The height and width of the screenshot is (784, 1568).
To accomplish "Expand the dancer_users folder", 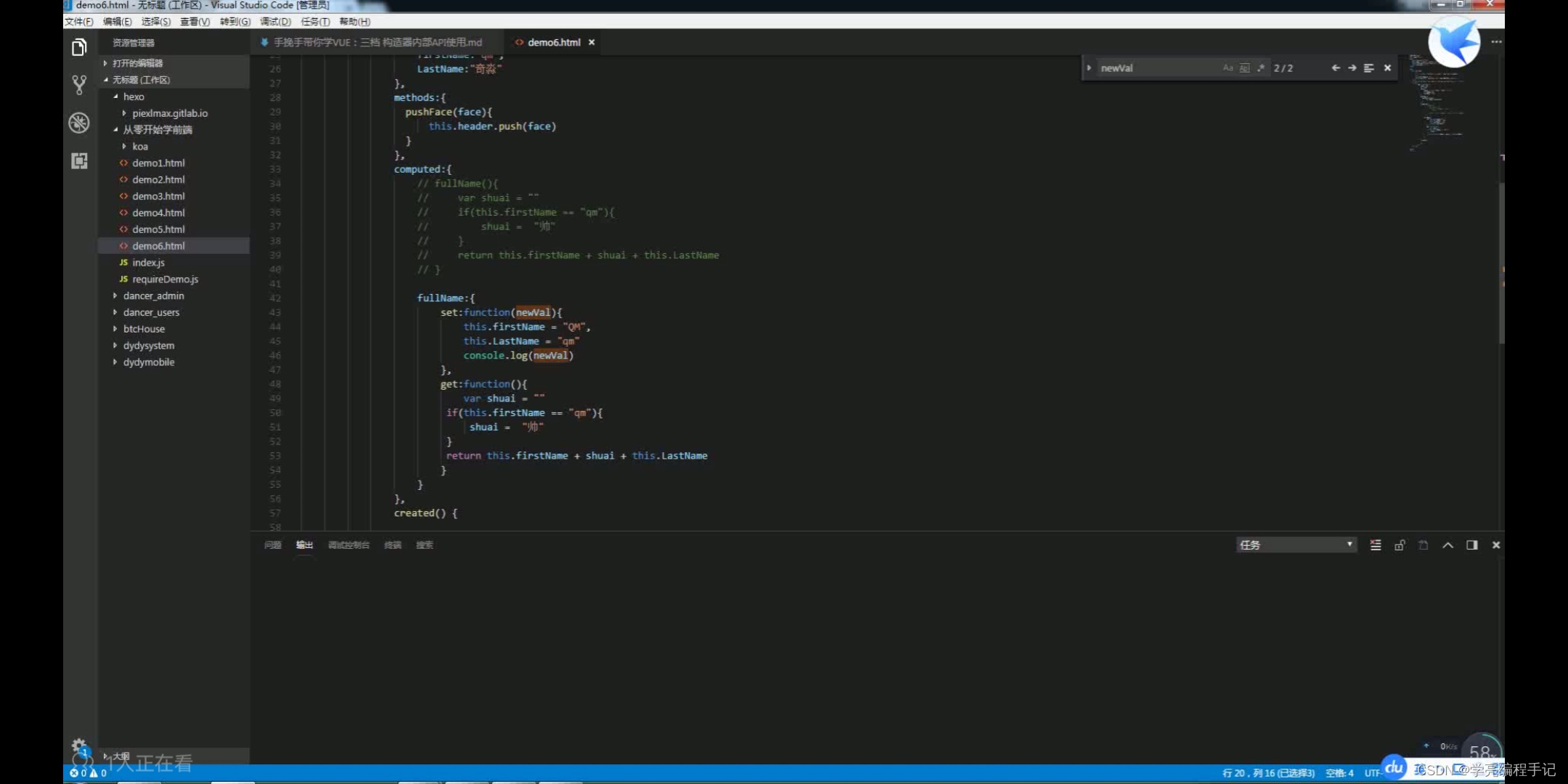I will 174,313.
